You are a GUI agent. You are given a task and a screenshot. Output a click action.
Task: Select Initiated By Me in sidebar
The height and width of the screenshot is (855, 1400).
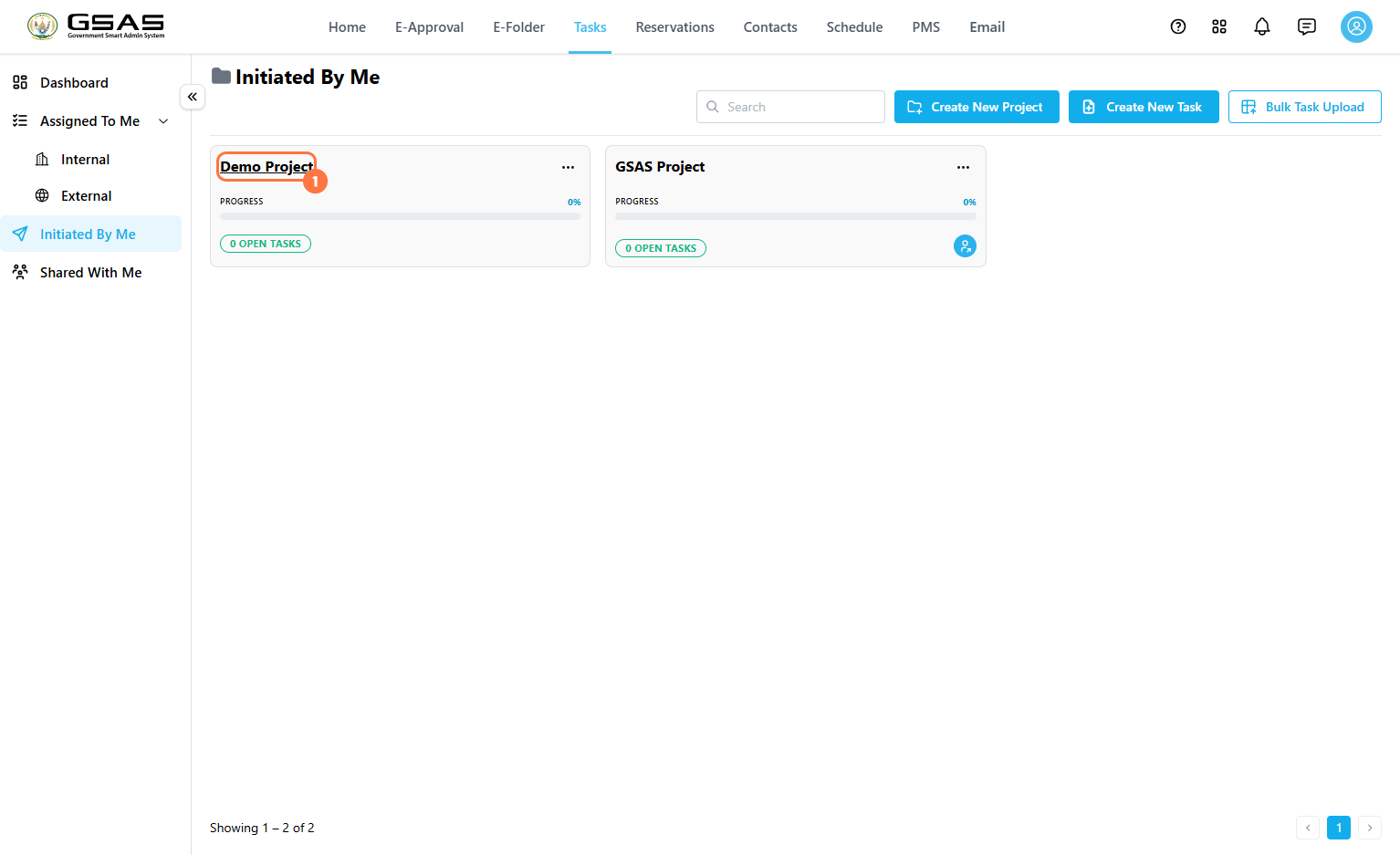point(90,234)
